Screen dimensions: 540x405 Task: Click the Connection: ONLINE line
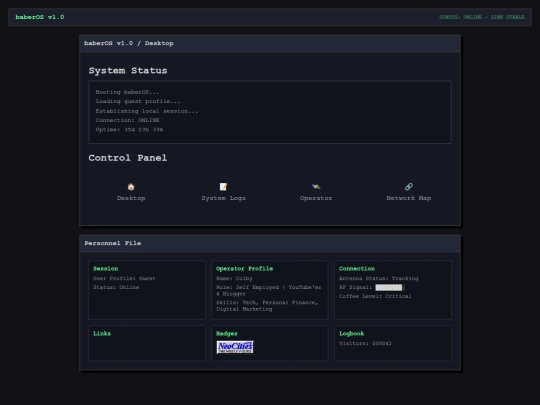click(127, 120)
